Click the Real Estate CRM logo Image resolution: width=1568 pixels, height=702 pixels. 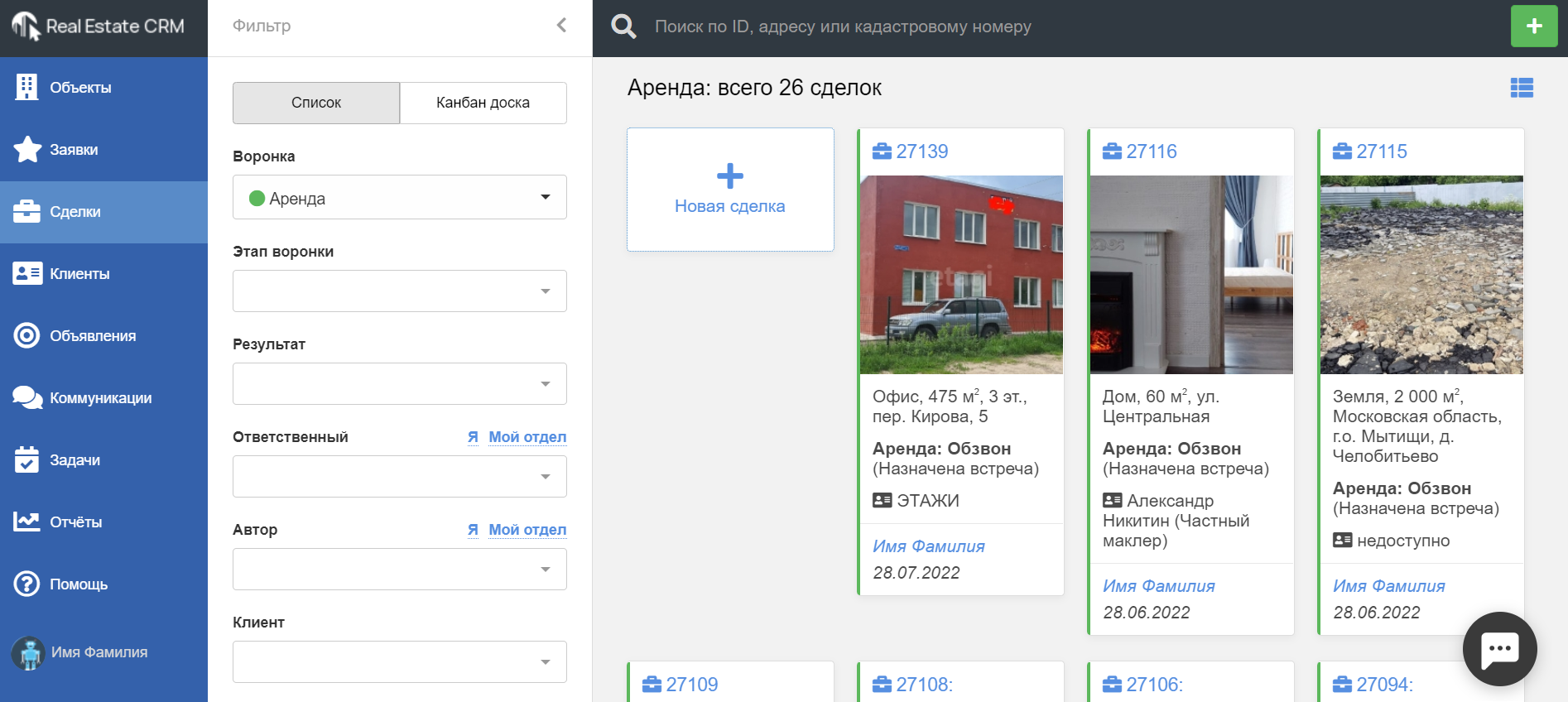98,26
